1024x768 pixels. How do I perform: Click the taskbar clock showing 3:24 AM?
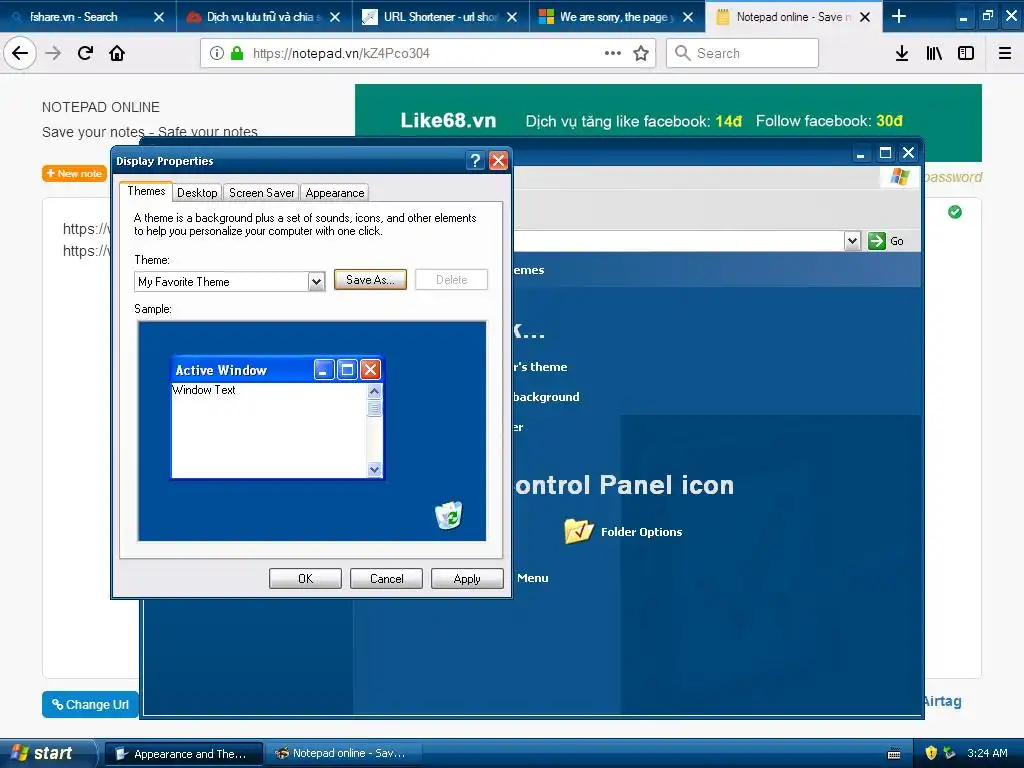tap(987, 753)
